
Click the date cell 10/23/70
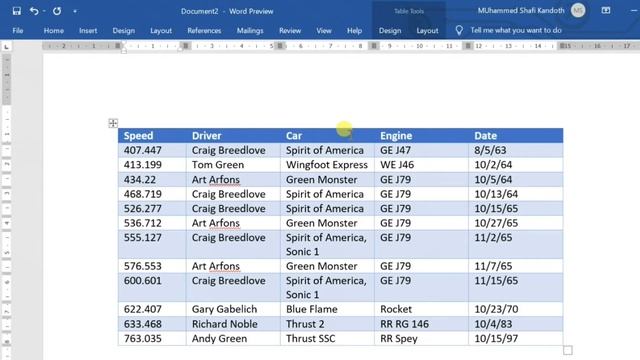coord(516,309)
